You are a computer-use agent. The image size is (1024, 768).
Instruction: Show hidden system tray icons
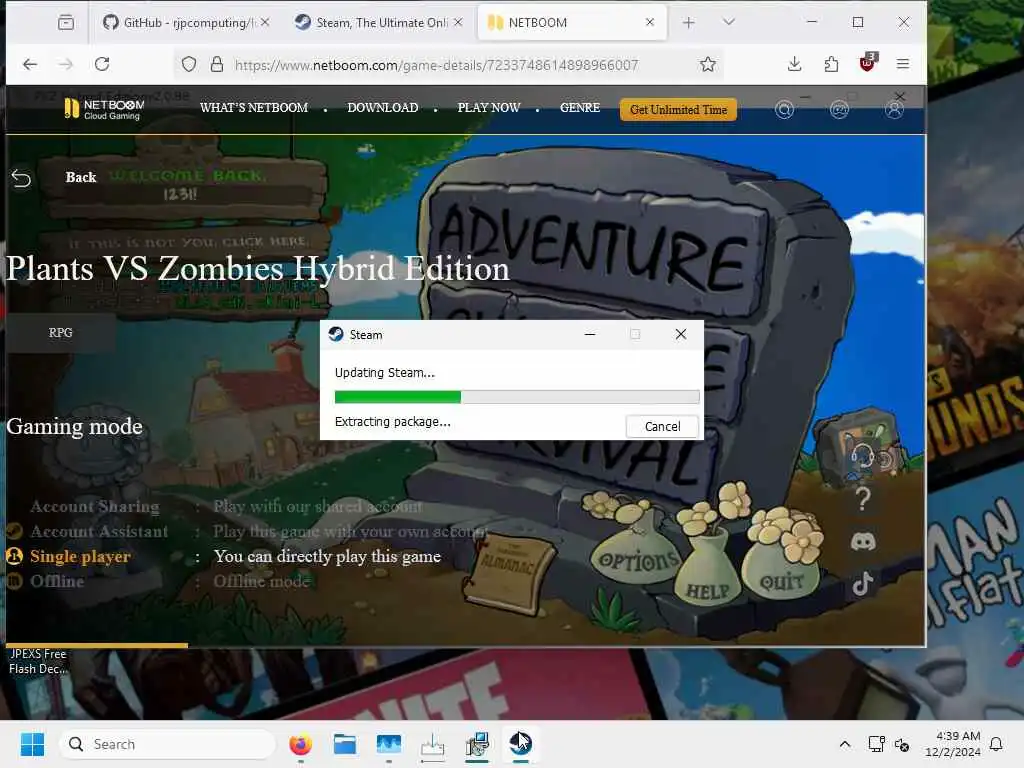[x=844, y=744]
